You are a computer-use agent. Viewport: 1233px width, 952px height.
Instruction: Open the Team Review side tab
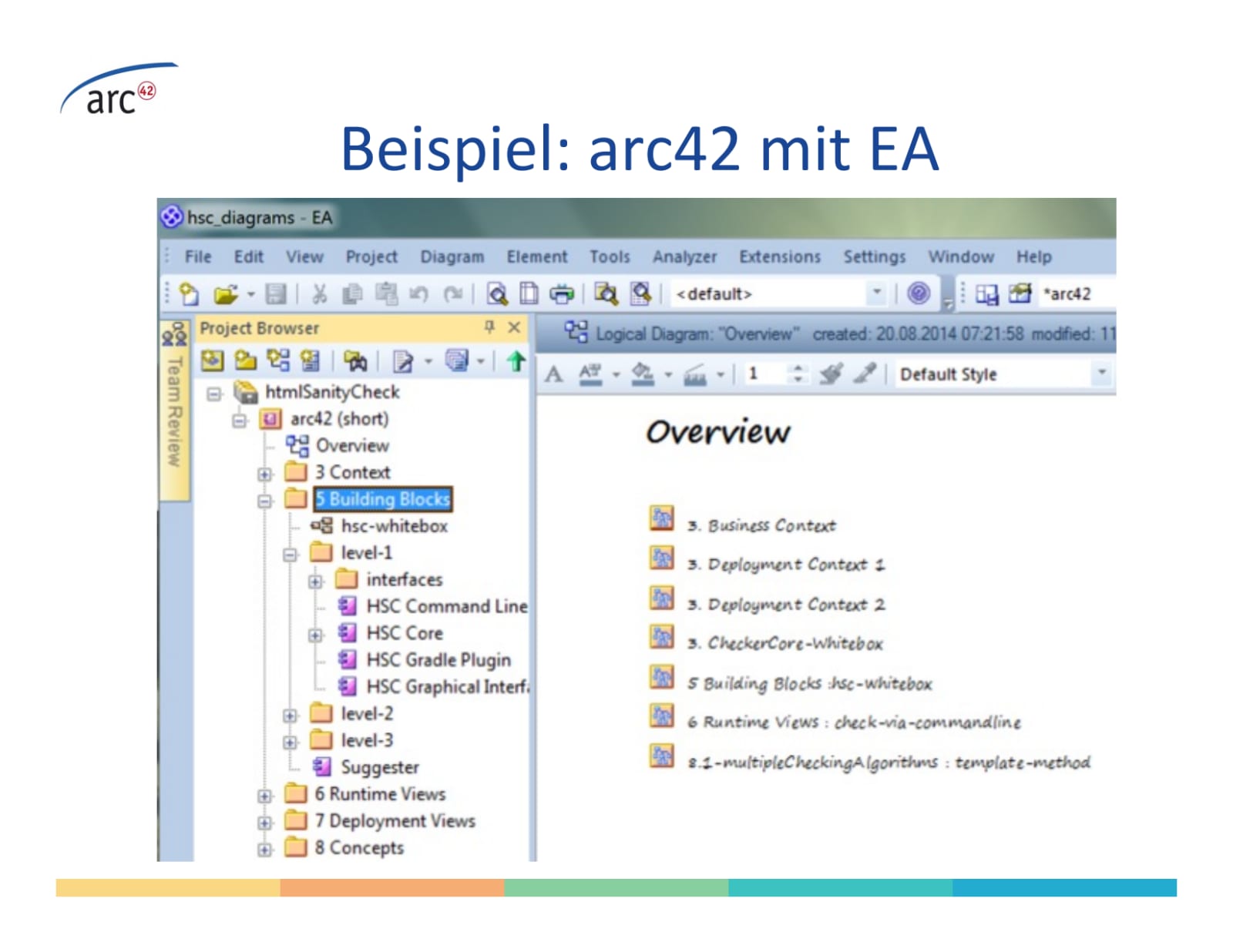[x=174, y=410]
